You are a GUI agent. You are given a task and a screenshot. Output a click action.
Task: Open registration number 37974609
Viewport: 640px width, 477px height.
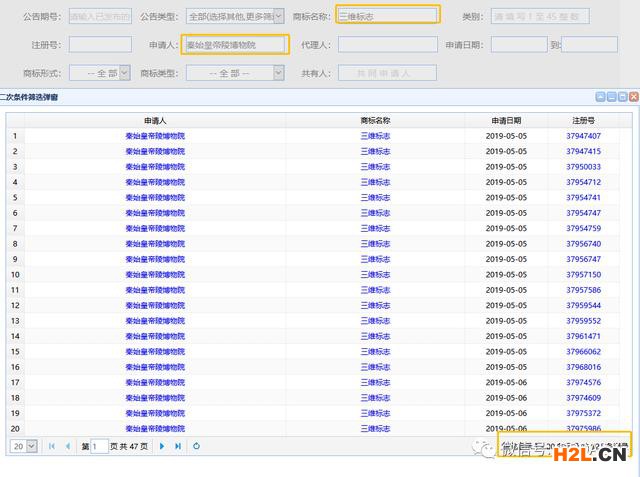coord(583,398)
